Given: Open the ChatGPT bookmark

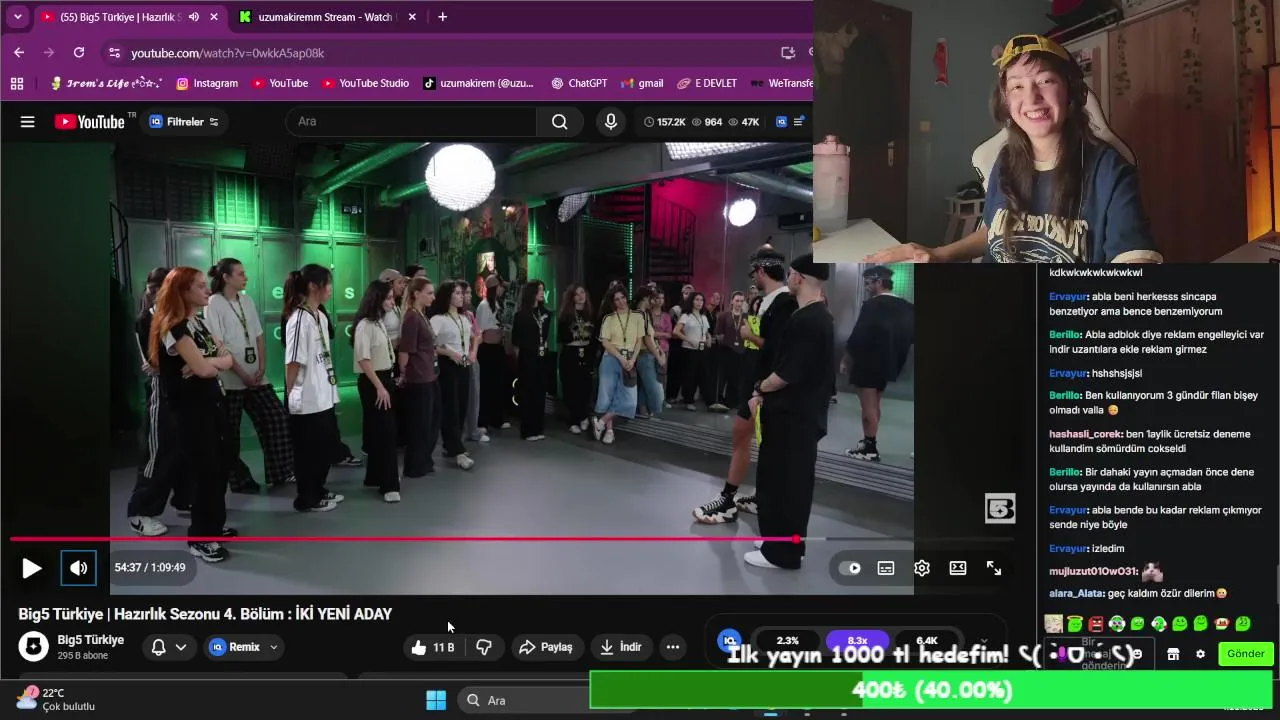Looking at the screenshot, I should [579, 83].
